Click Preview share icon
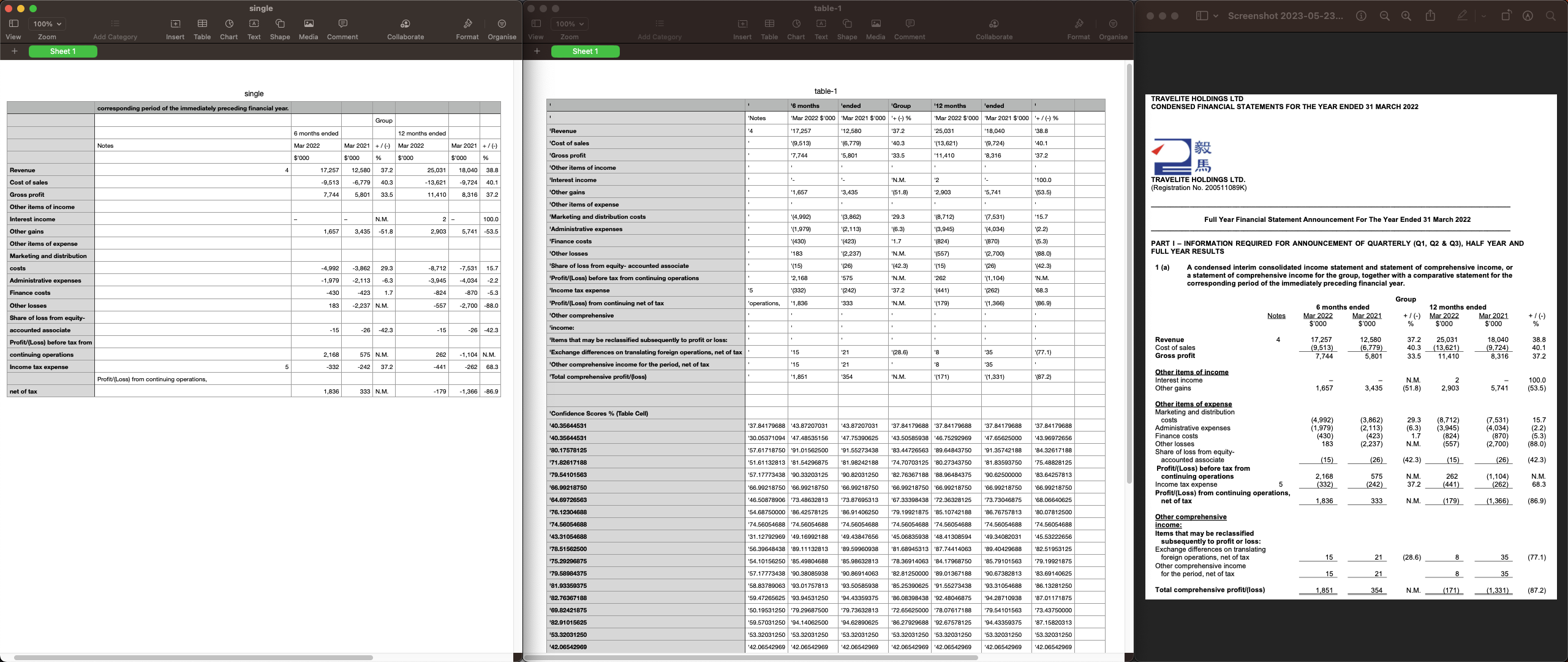Viewport: 1568px width, 662px height. click(x=1430, y=16)
